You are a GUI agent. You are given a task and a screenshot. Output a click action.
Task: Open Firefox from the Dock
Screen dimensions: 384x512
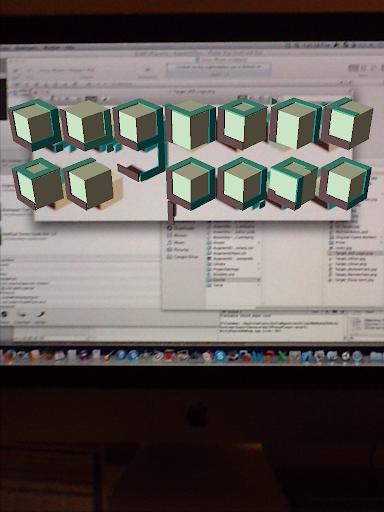(x=9, y=356)
